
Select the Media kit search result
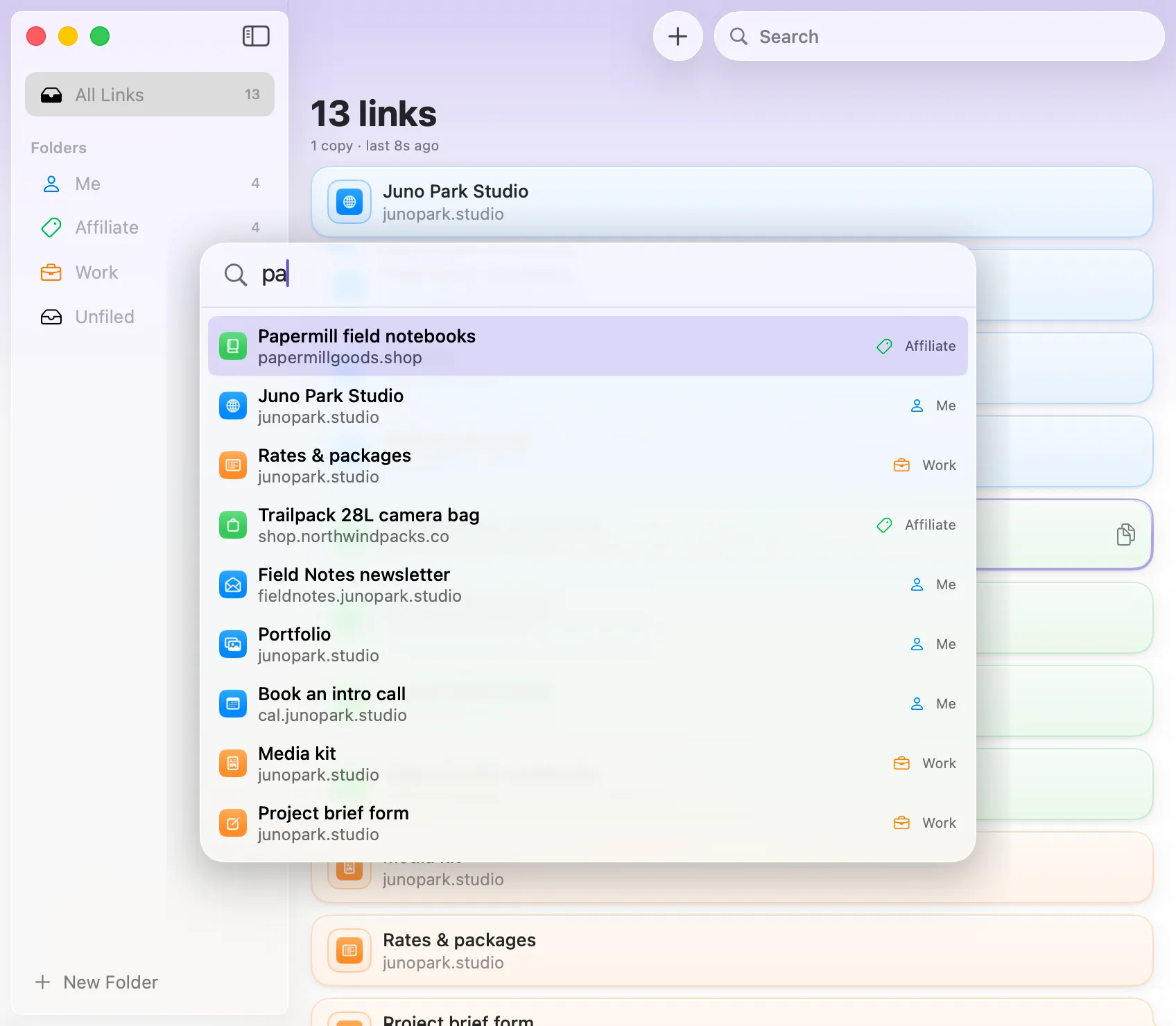pos(588,763)
